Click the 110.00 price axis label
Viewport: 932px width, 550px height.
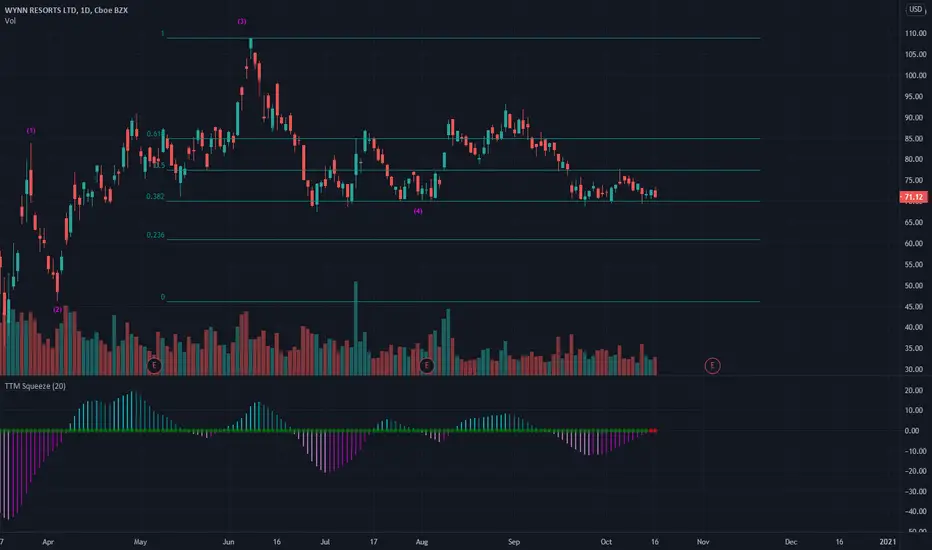point(915,33)
